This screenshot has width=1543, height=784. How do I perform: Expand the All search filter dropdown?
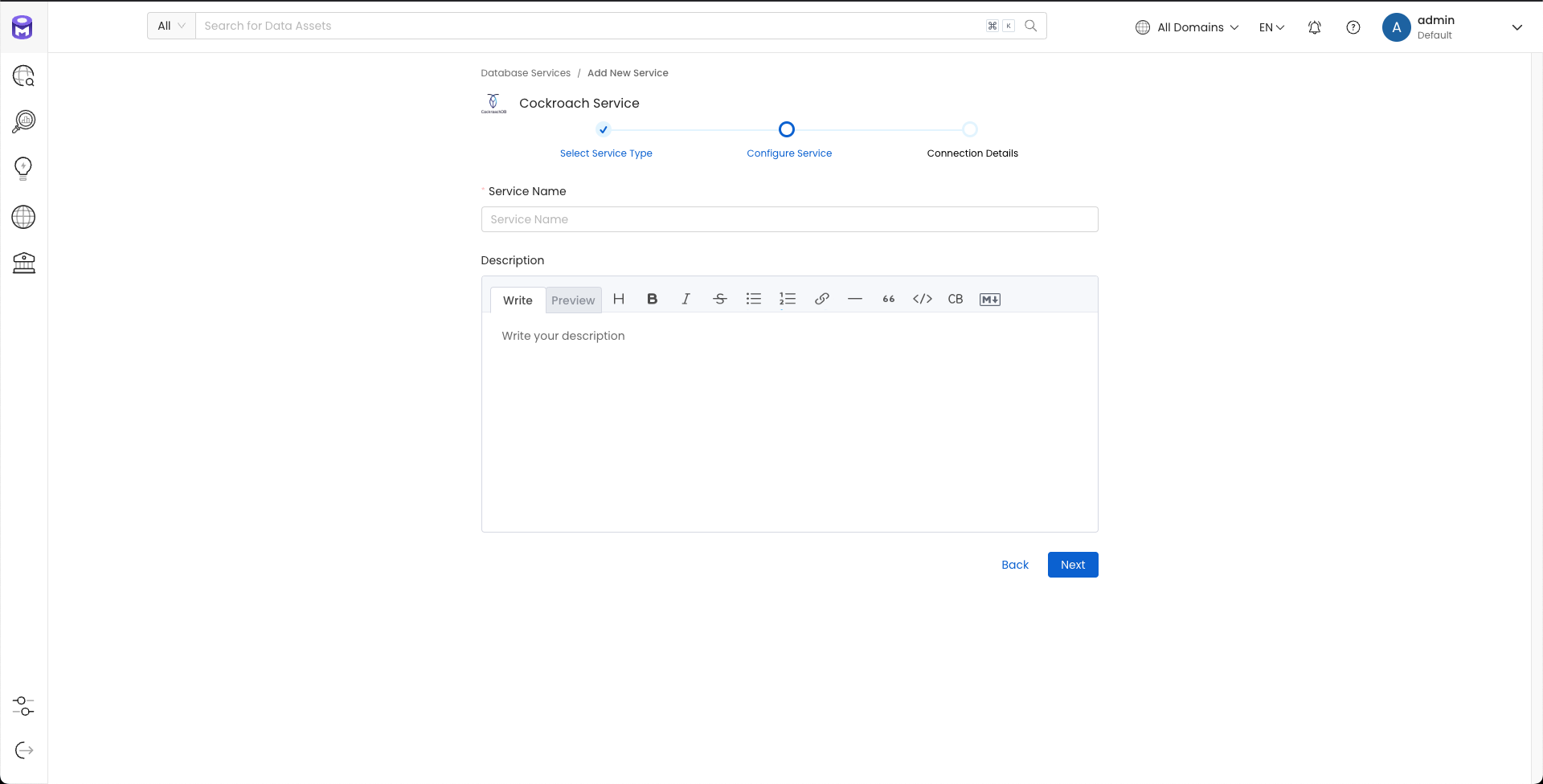[171, 26]
